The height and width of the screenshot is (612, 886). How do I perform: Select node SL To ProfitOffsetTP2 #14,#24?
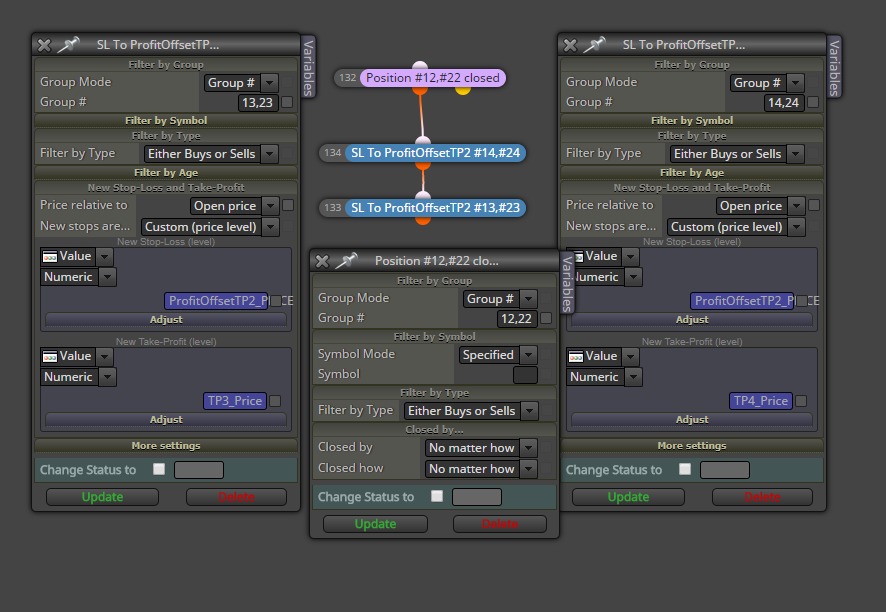[435, 153]
